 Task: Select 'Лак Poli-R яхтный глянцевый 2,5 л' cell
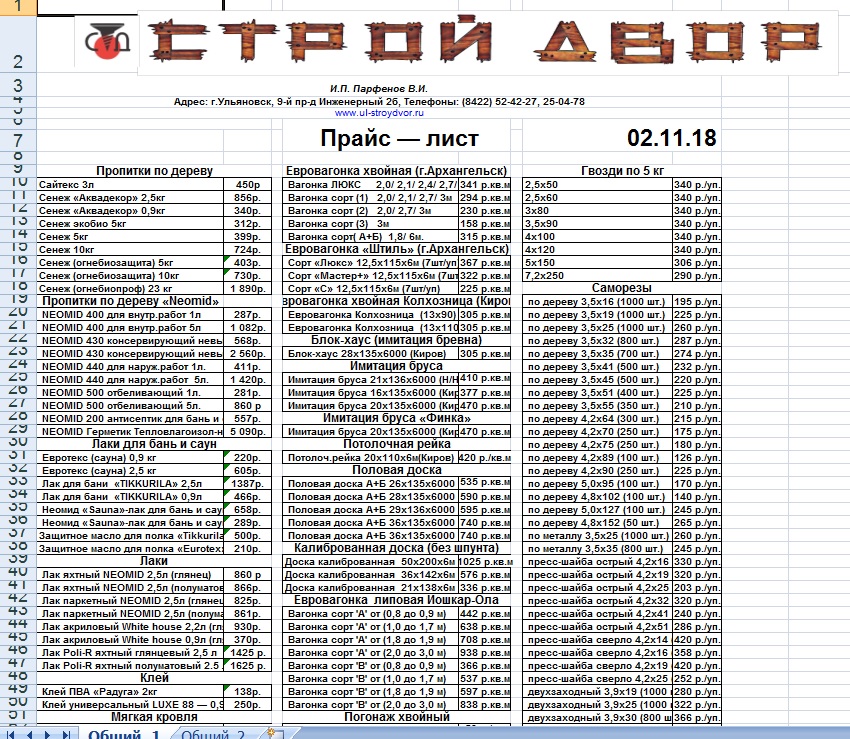[x=130, y=653]
